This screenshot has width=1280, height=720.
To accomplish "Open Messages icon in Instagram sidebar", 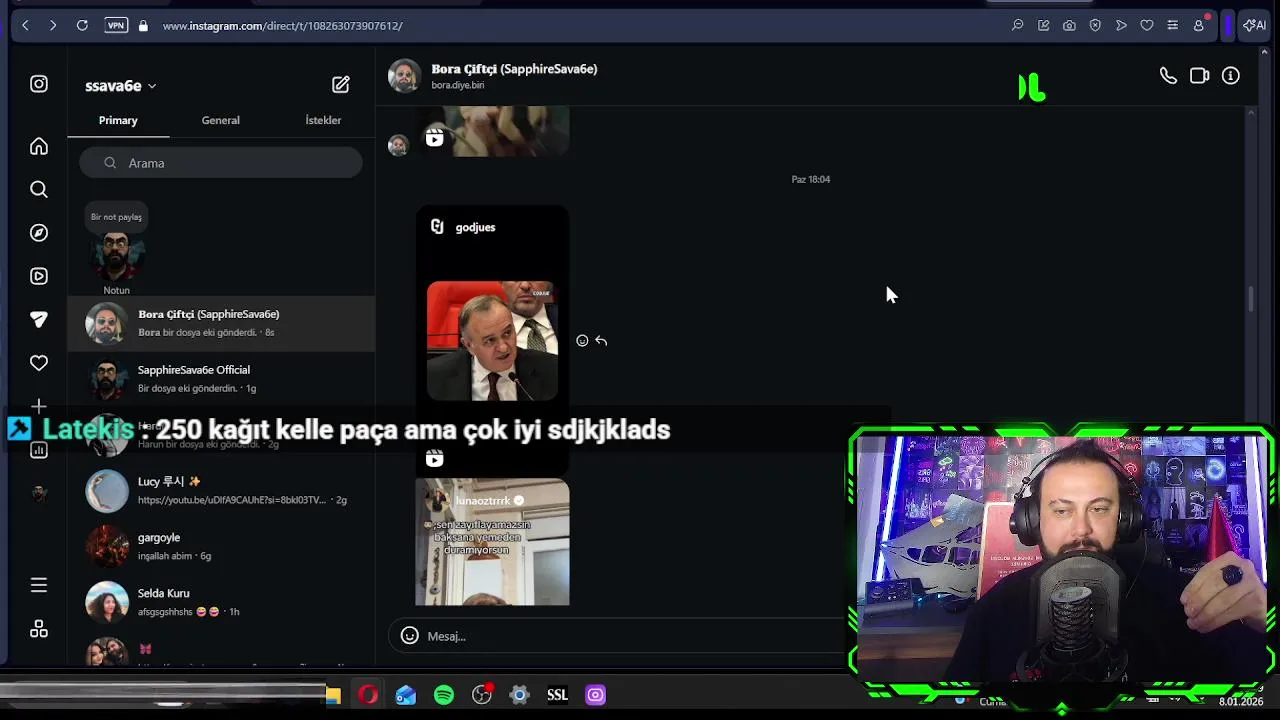I will pyautogui.click(x=39, y=320).
